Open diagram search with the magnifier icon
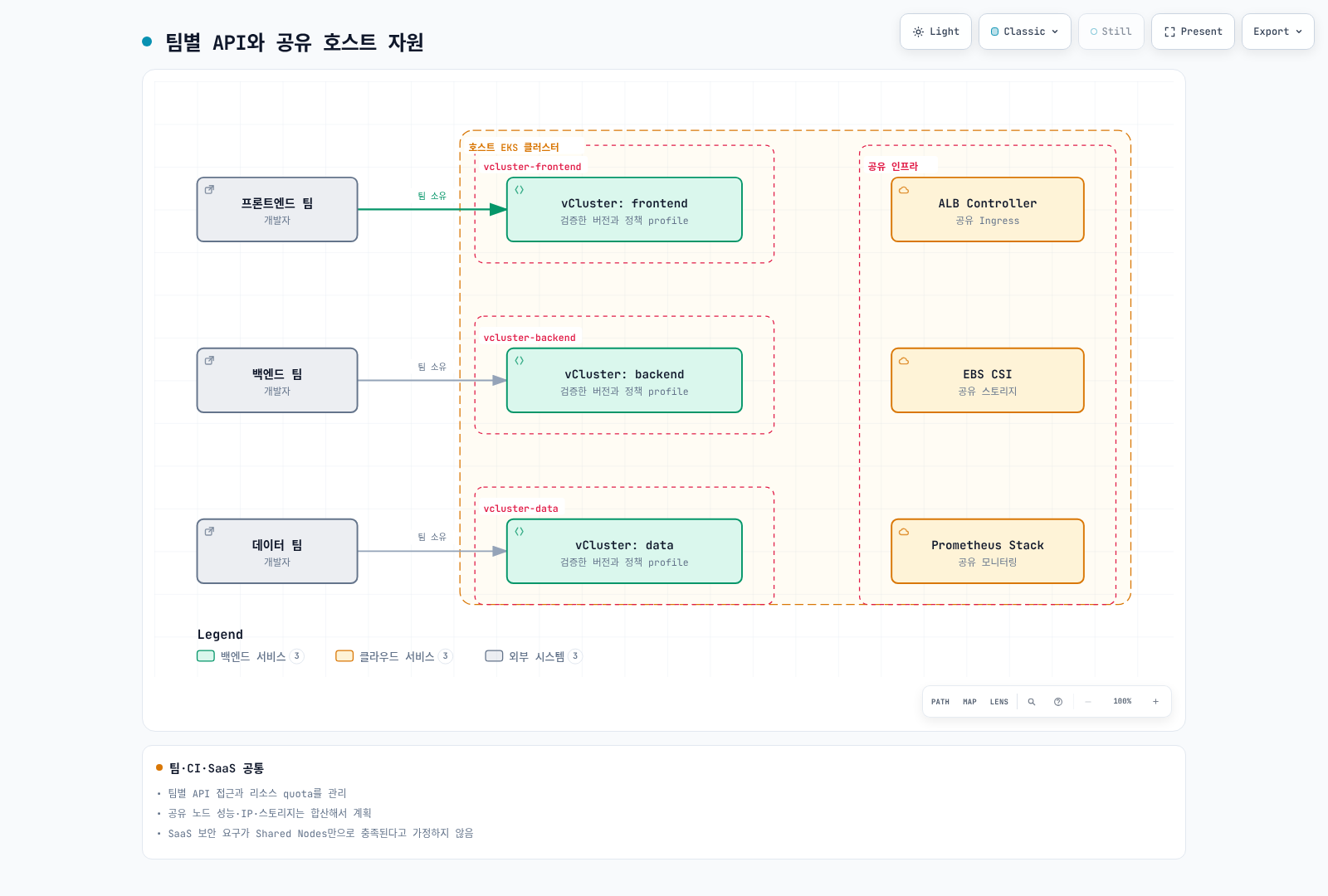The height and width of the screenshot is (896, 1328). click(1032, 702)
